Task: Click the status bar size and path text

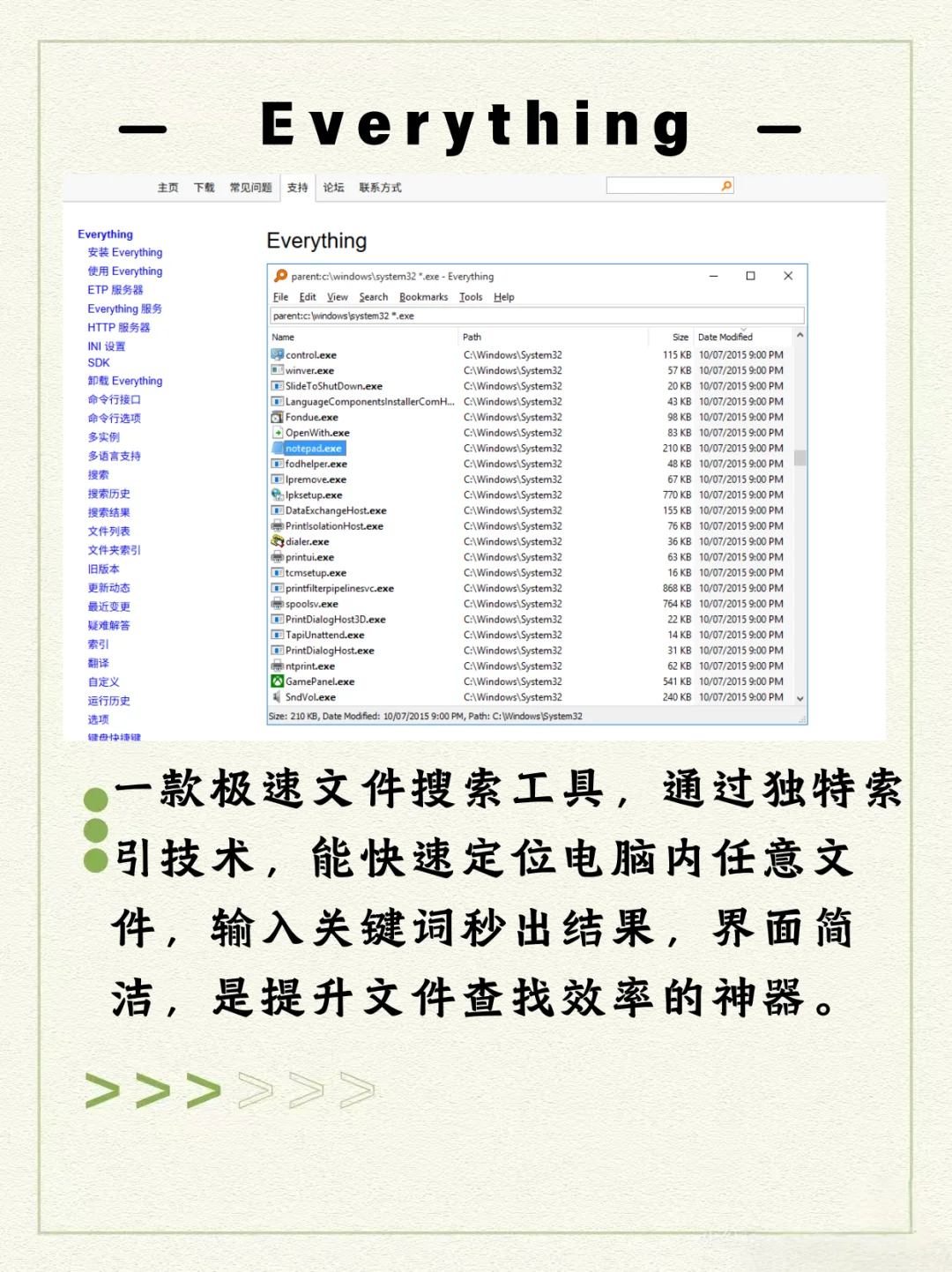Action: coord(426,717)
